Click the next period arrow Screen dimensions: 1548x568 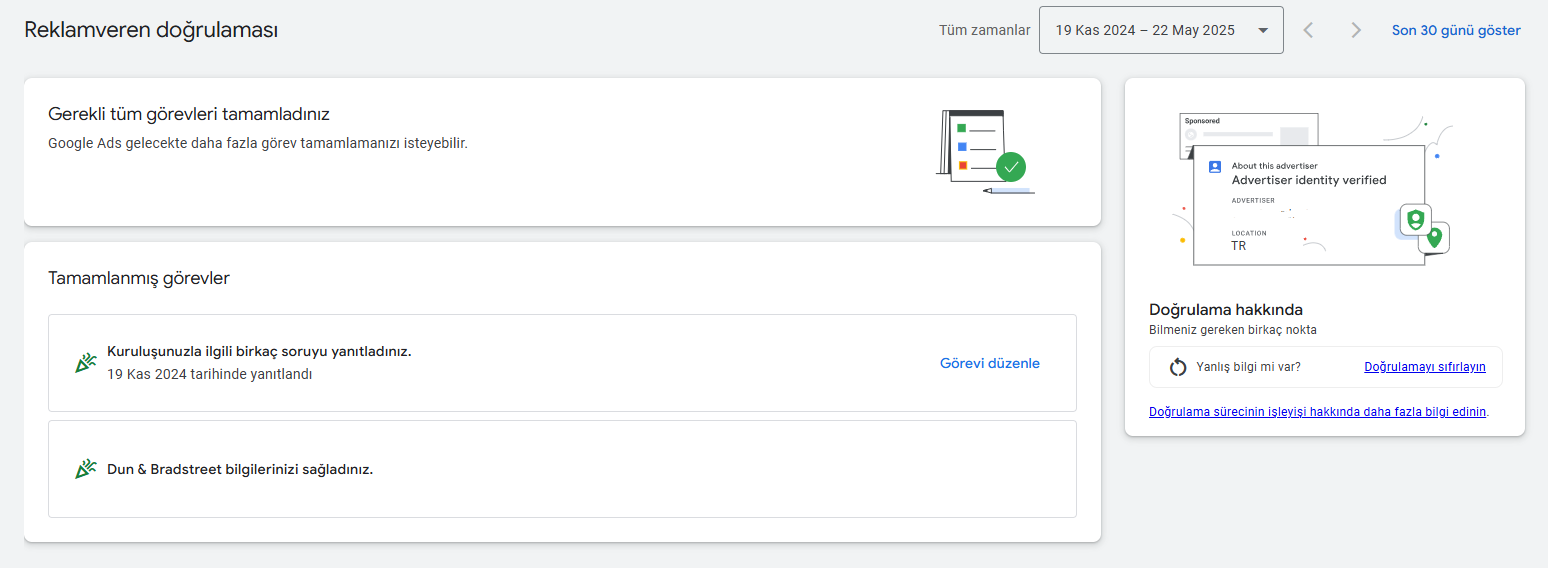[1356, 30]
